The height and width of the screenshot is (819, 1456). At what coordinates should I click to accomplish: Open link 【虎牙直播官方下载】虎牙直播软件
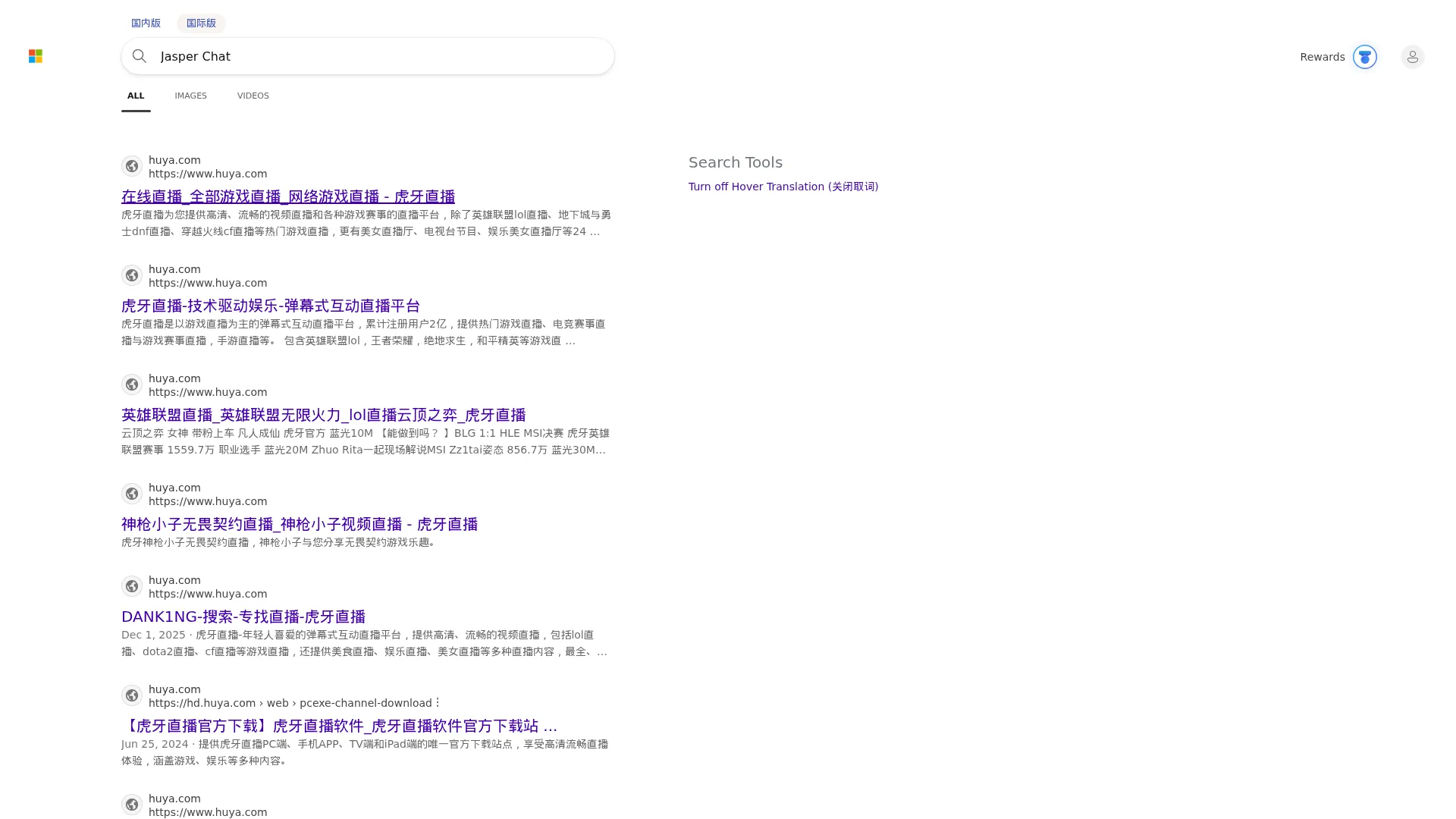(x=339, y=726)
